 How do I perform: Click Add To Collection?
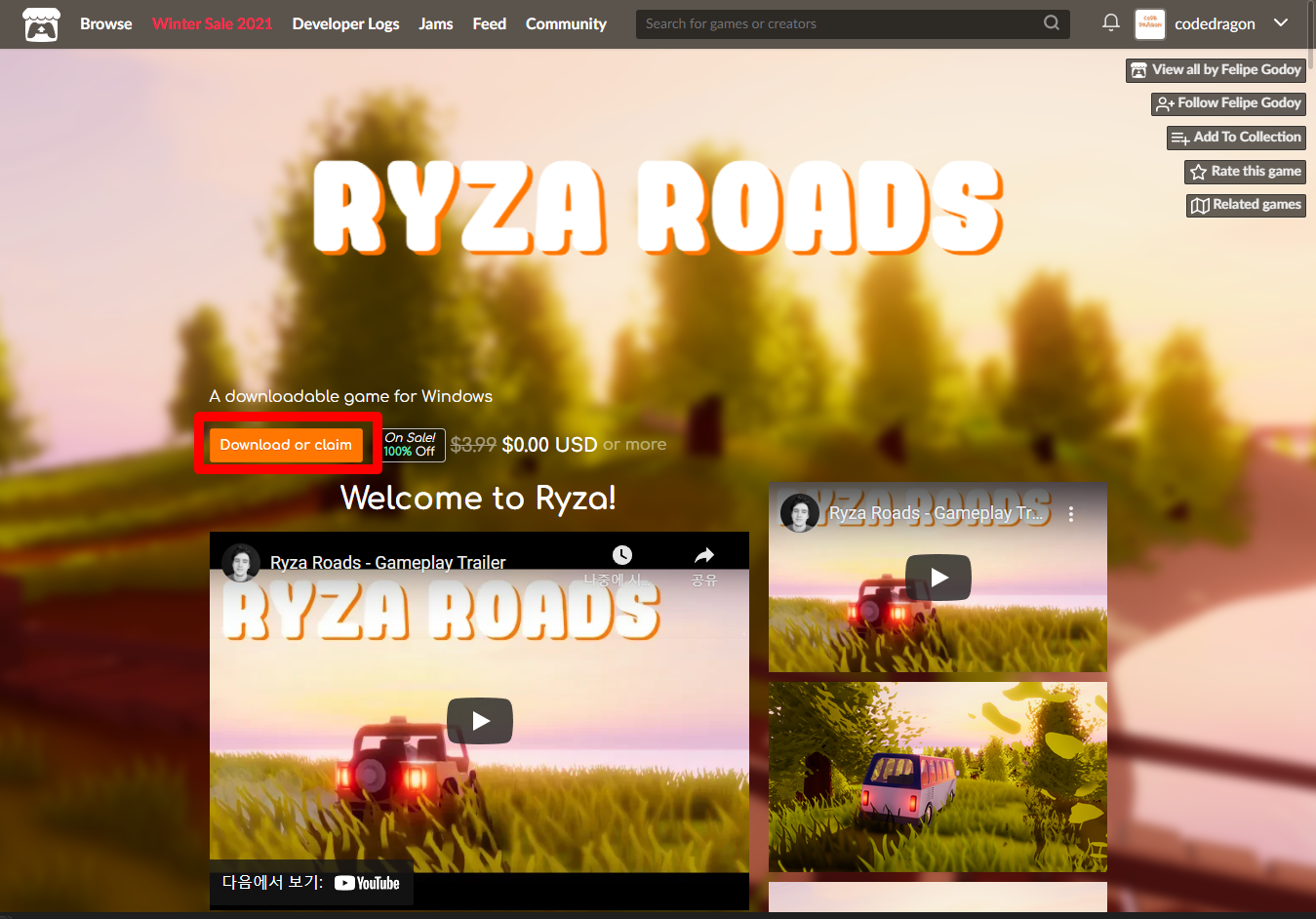click(x=1236, y=138)
